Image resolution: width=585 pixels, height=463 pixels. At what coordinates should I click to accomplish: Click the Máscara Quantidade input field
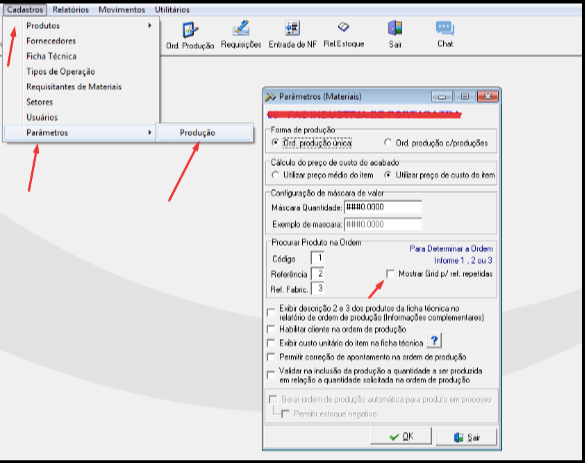(383, 207)
